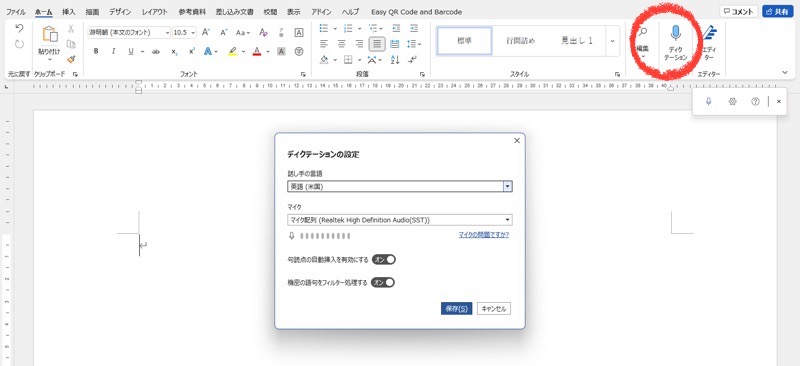800x366 pixels.
Task: Click the Comments (コメント) button
Action: pos(738,12)
